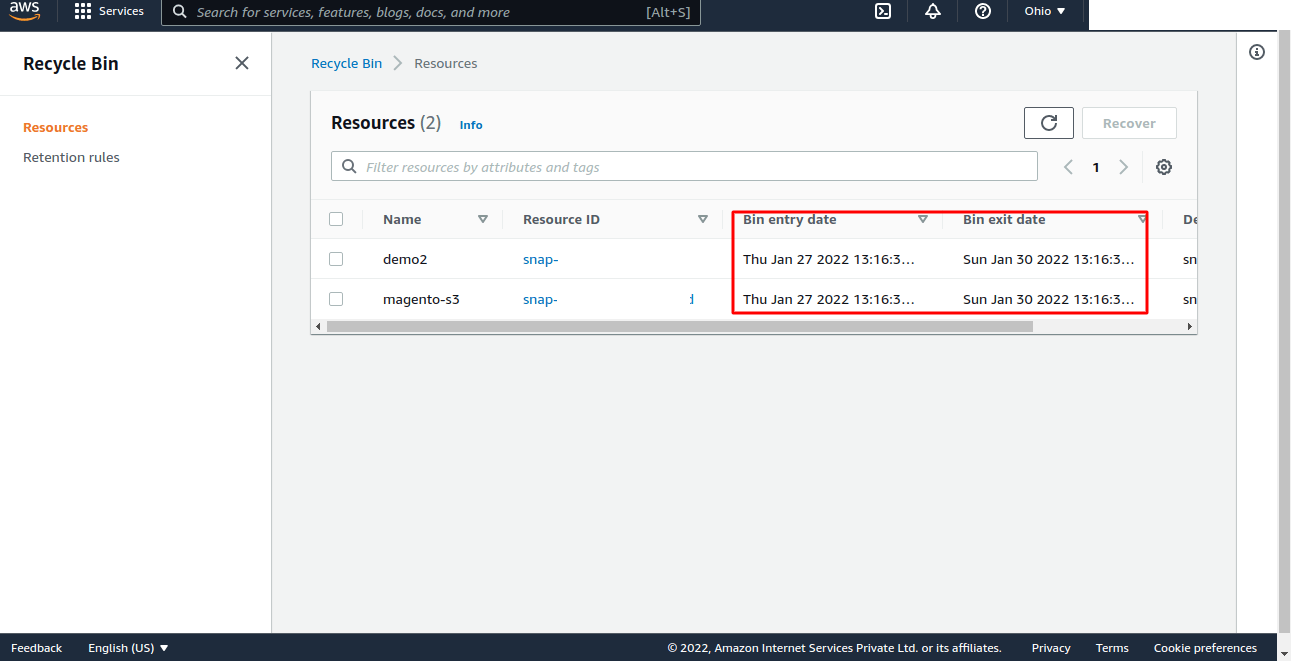Image resolution: width=1291 pixels, height=661 pixels.
Task: Open the Info panel icon
Action: coord(1257,51)
